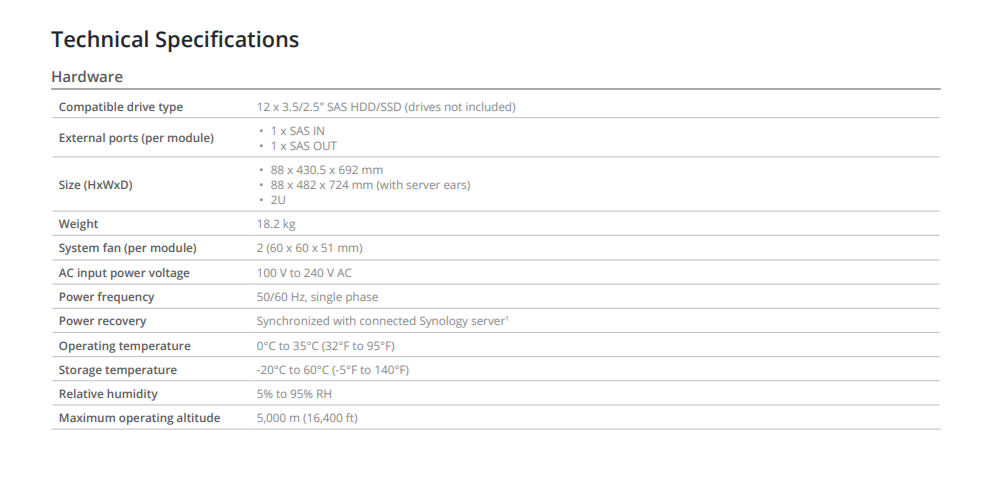Click the Size (HxWxD) label
The image size is (1000, 481).
(96, 185)
